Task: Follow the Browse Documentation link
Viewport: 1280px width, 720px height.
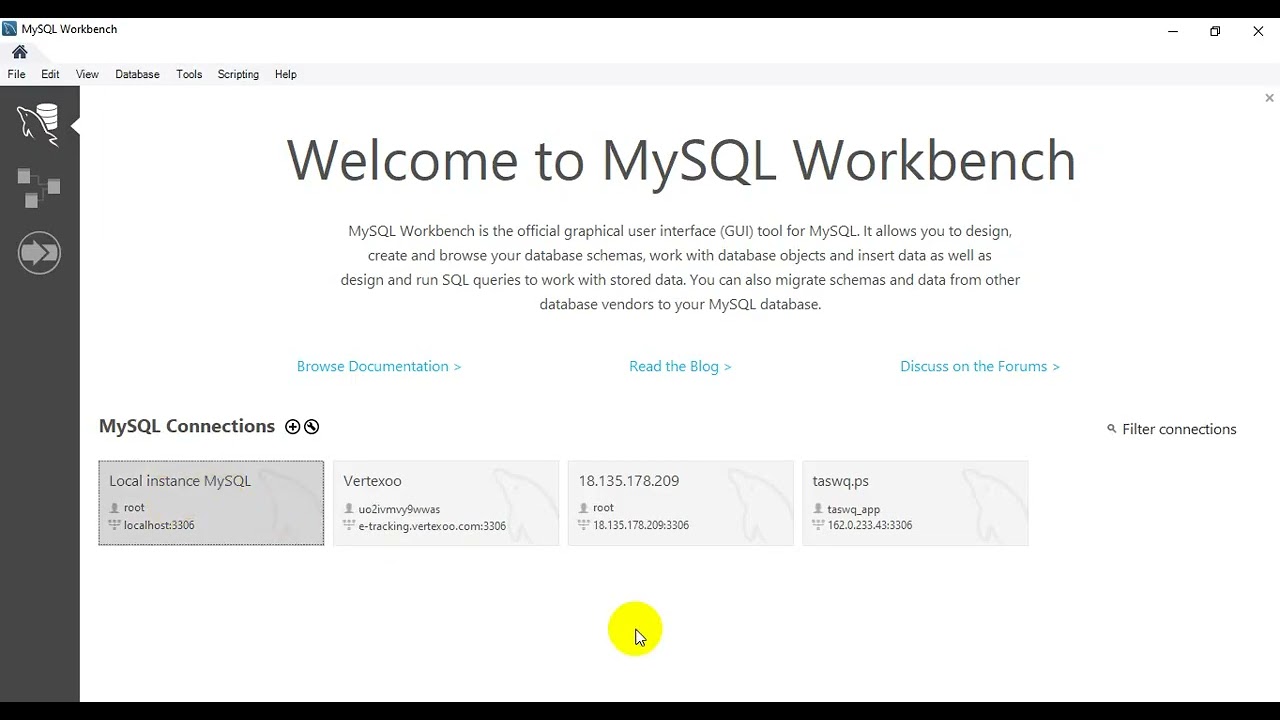Action: [379, 366]
